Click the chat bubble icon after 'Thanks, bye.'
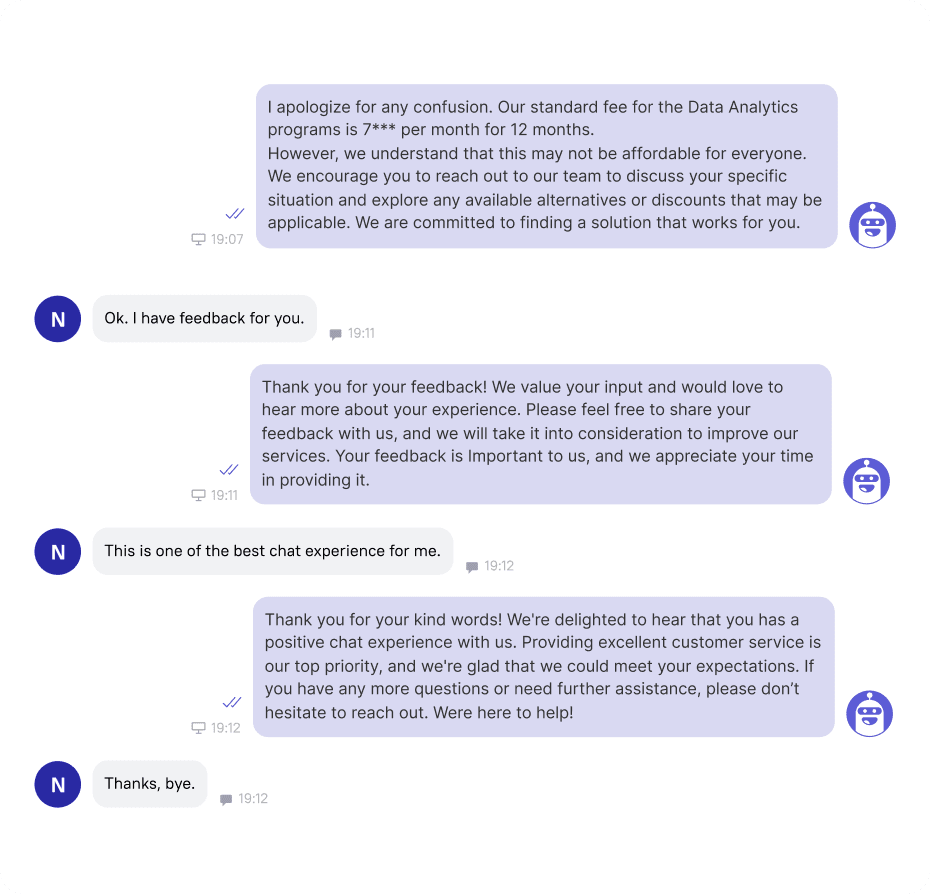930x894 pixels. click(226, 799)
